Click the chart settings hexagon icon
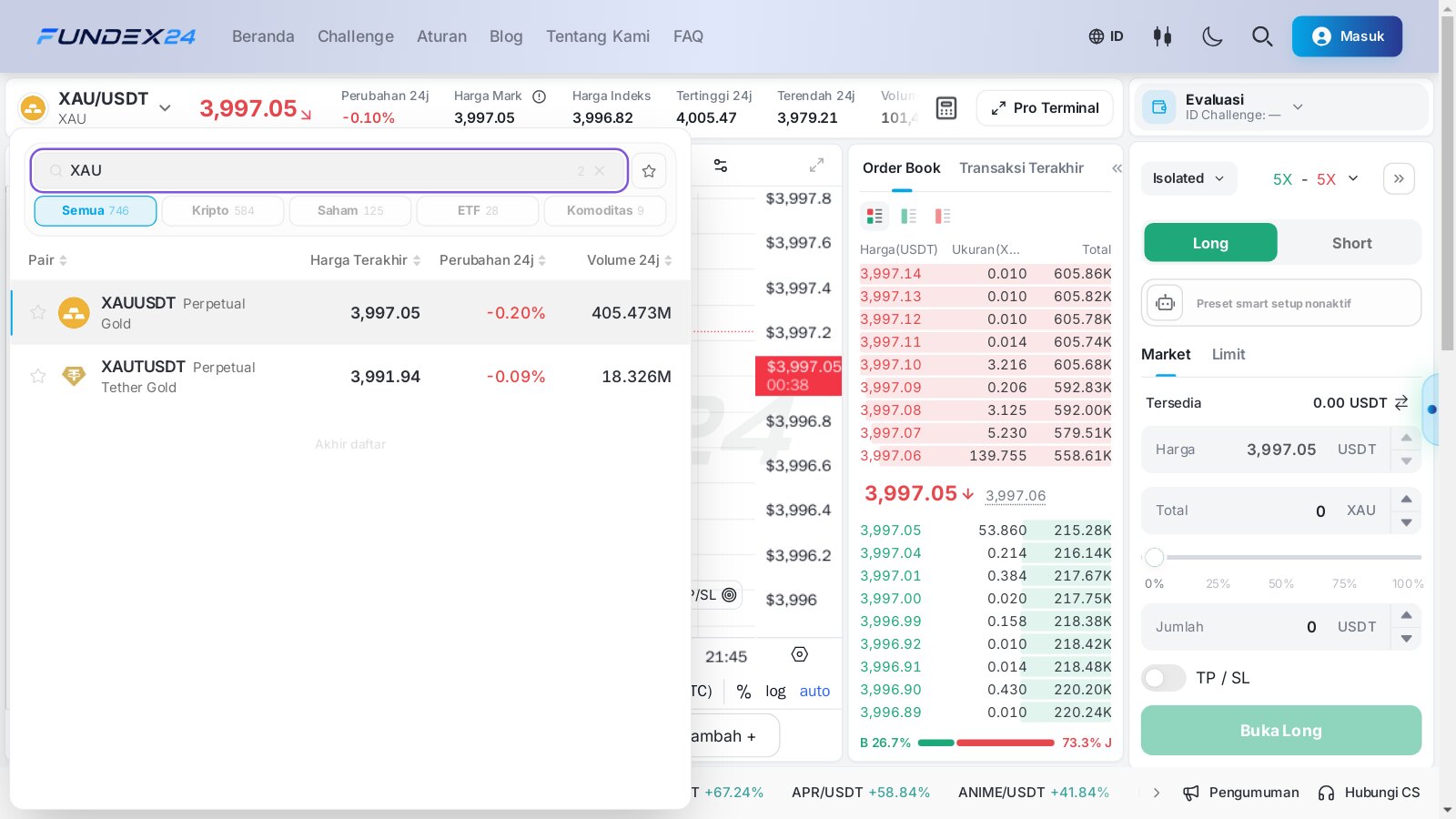The image size is (1456, 819). pyautogui.click(x=800, y=654)
